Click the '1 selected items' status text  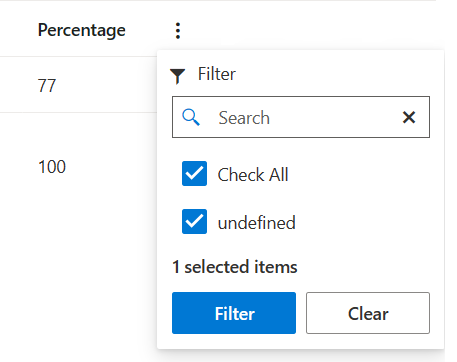[x=235, y=267]
